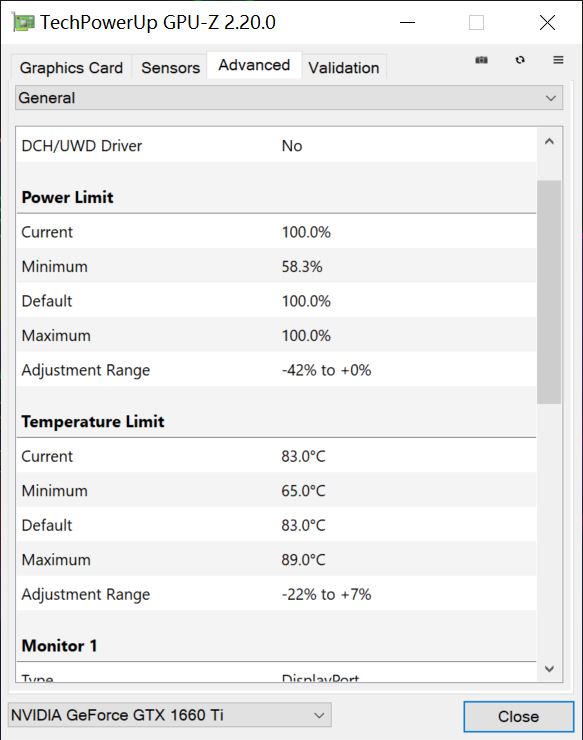Image resolution: width=583 pixels, height=740 pixels.
Task: Open the hamburger menu icon
Action: pos(558,60)
